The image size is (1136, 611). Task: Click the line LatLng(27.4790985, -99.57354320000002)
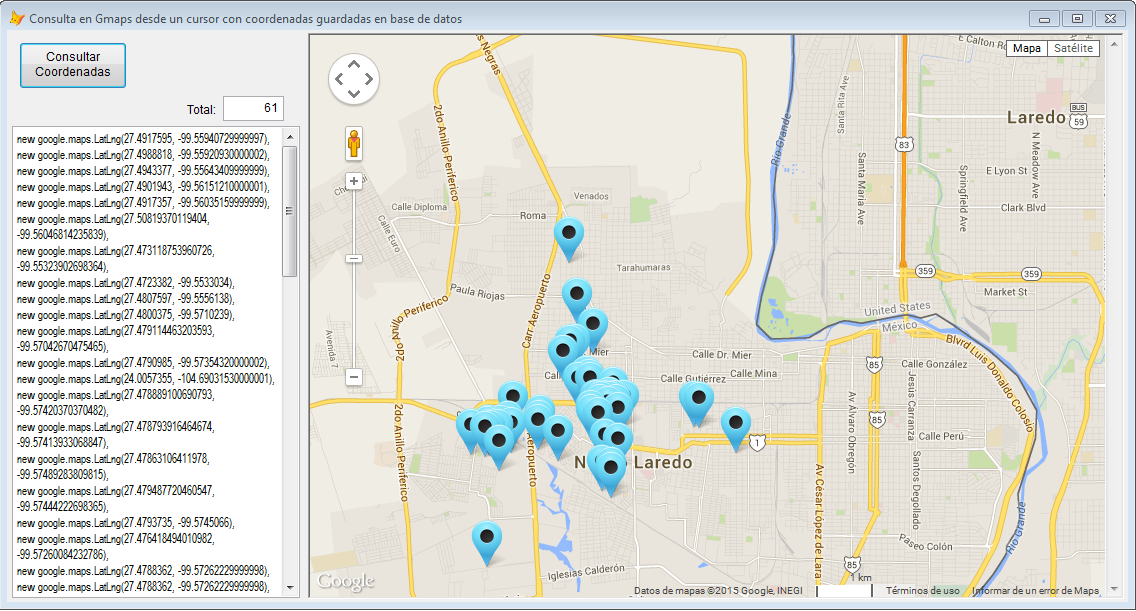143,362
